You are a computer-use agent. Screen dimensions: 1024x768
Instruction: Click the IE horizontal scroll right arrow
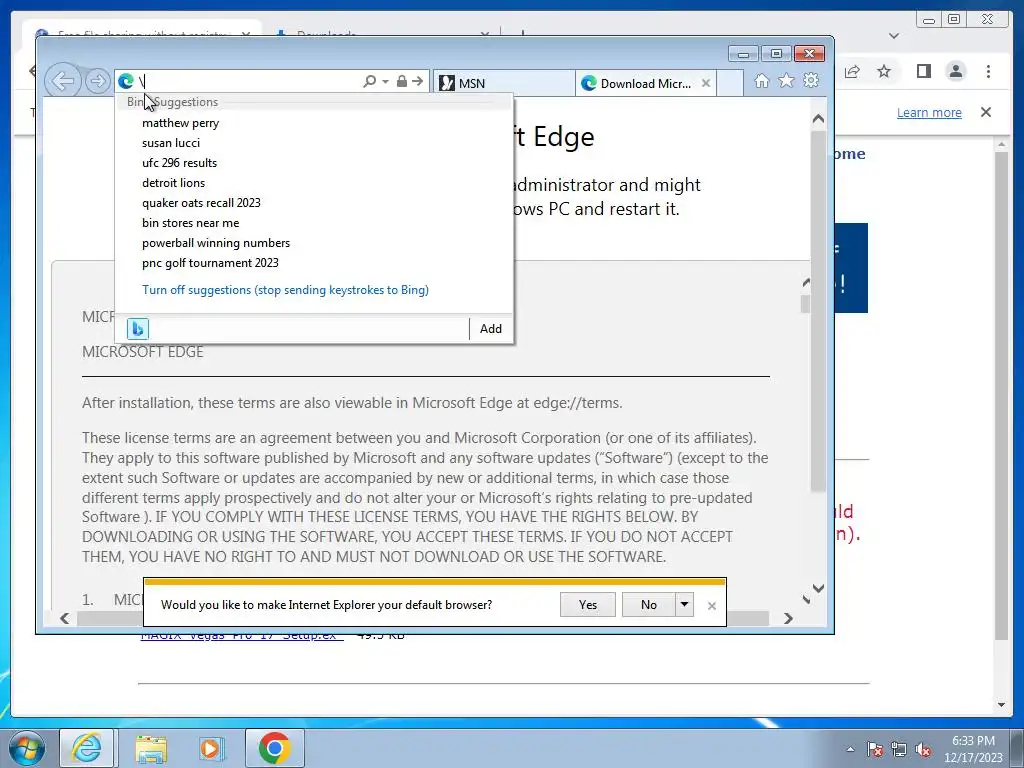(788, 618)
